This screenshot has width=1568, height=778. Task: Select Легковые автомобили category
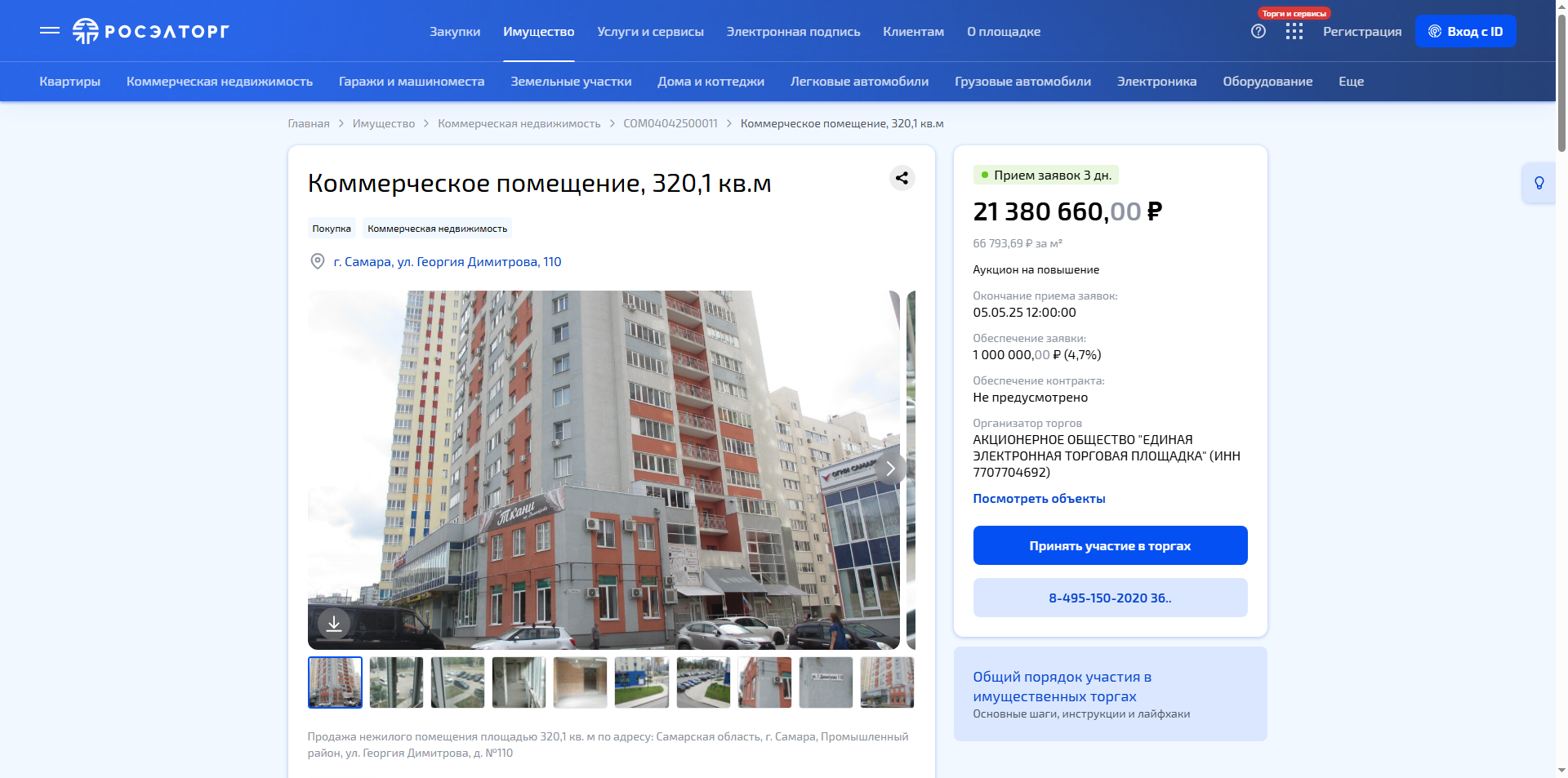(860, 82)
